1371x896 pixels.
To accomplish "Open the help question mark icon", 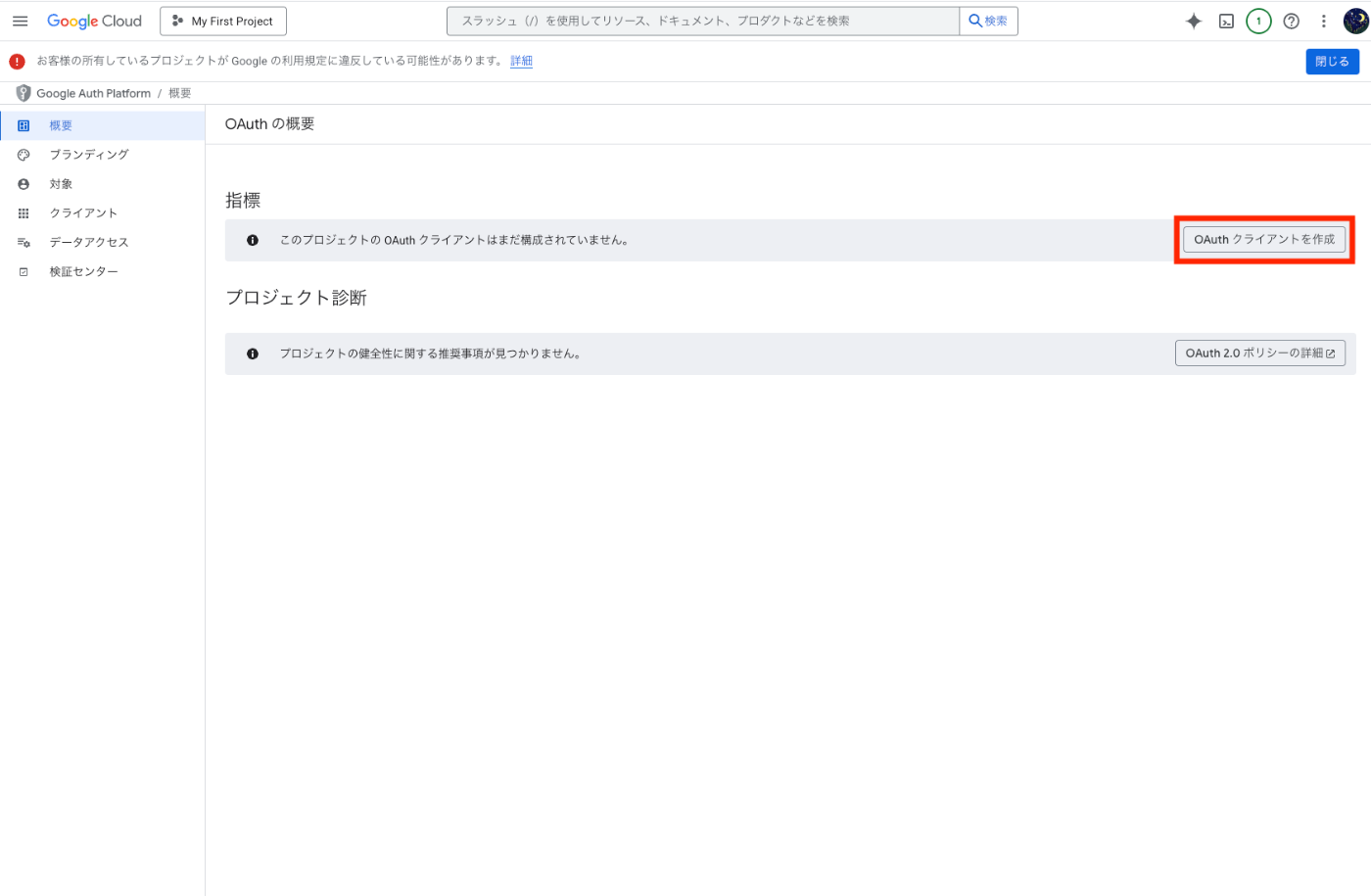I will click(x=1292, y=21).
